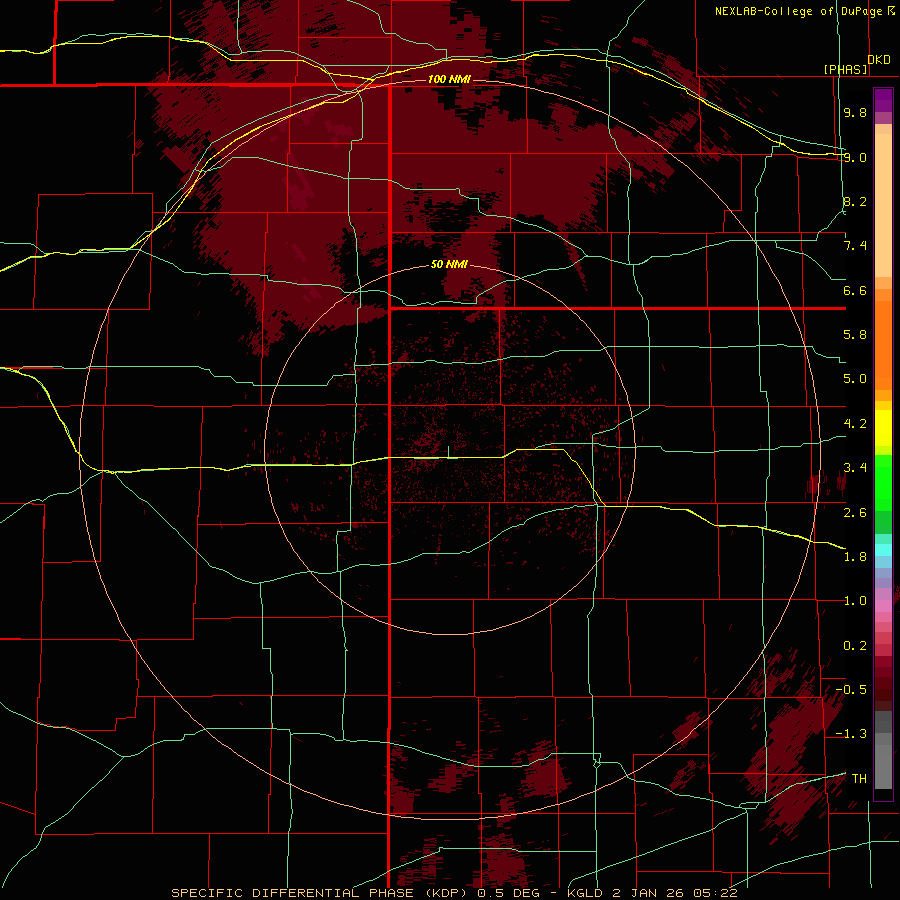The image size is (900, 900).
Task: Click the 5.0 value on the color scale
Action: pos(855,379)
